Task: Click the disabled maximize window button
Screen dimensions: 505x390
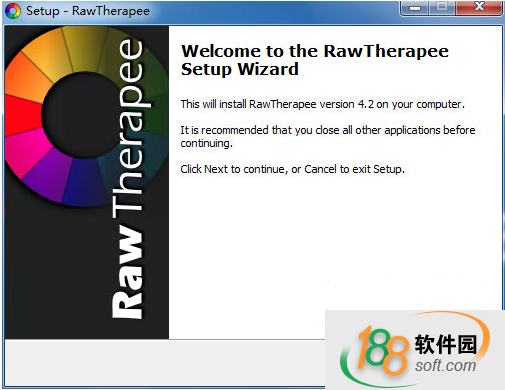Action: point(442,7)
